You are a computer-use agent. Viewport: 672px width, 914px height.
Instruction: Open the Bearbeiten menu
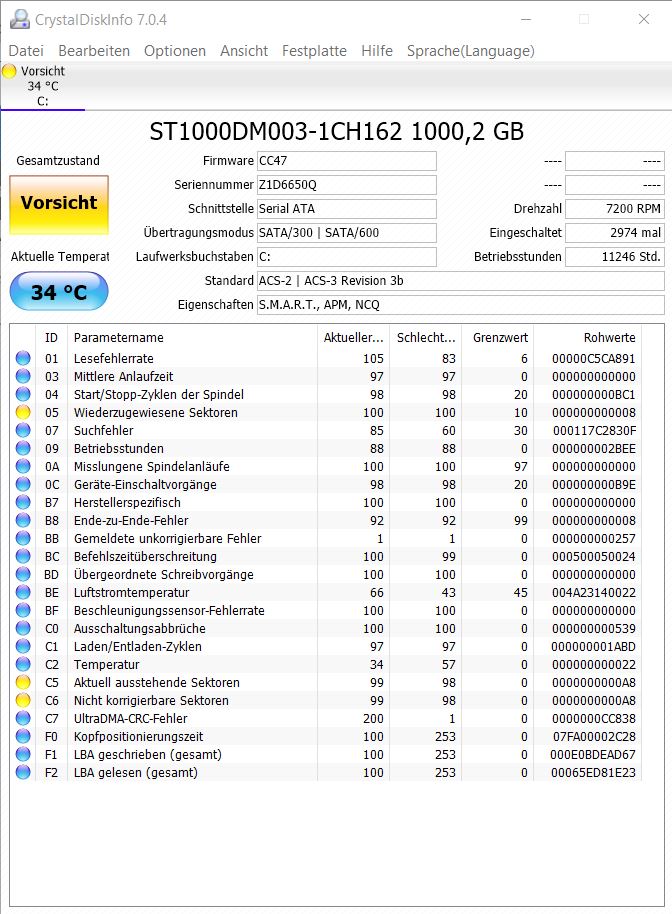(94, 51)
